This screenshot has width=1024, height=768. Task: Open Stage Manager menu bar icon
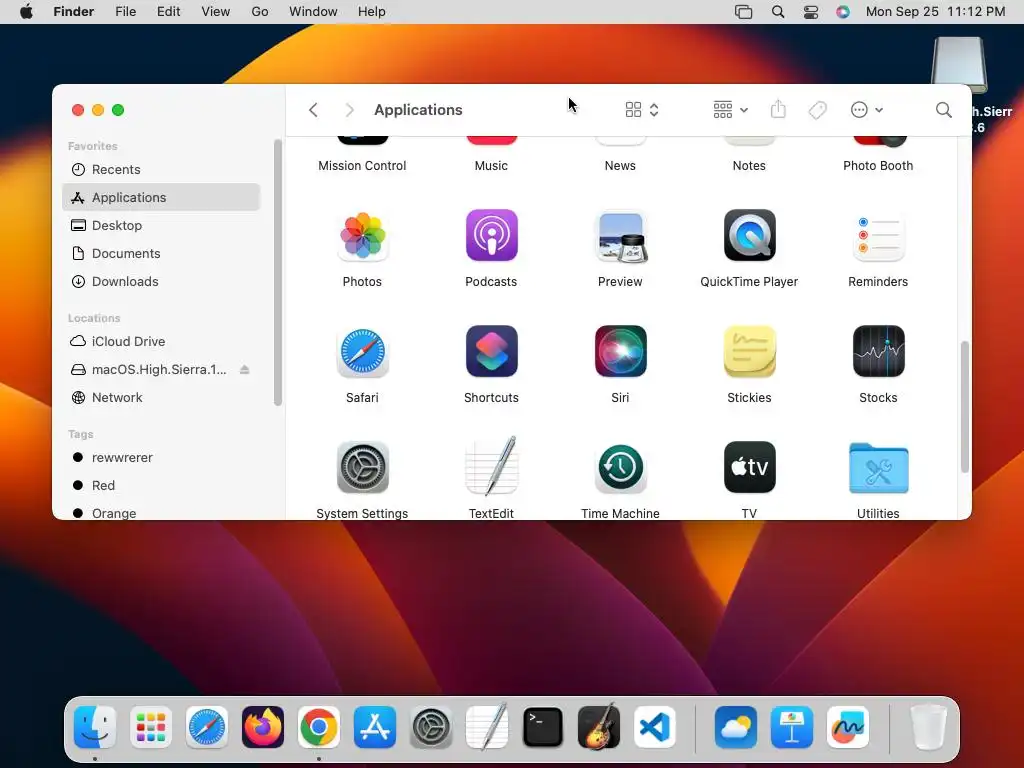(x=744, y=12)
